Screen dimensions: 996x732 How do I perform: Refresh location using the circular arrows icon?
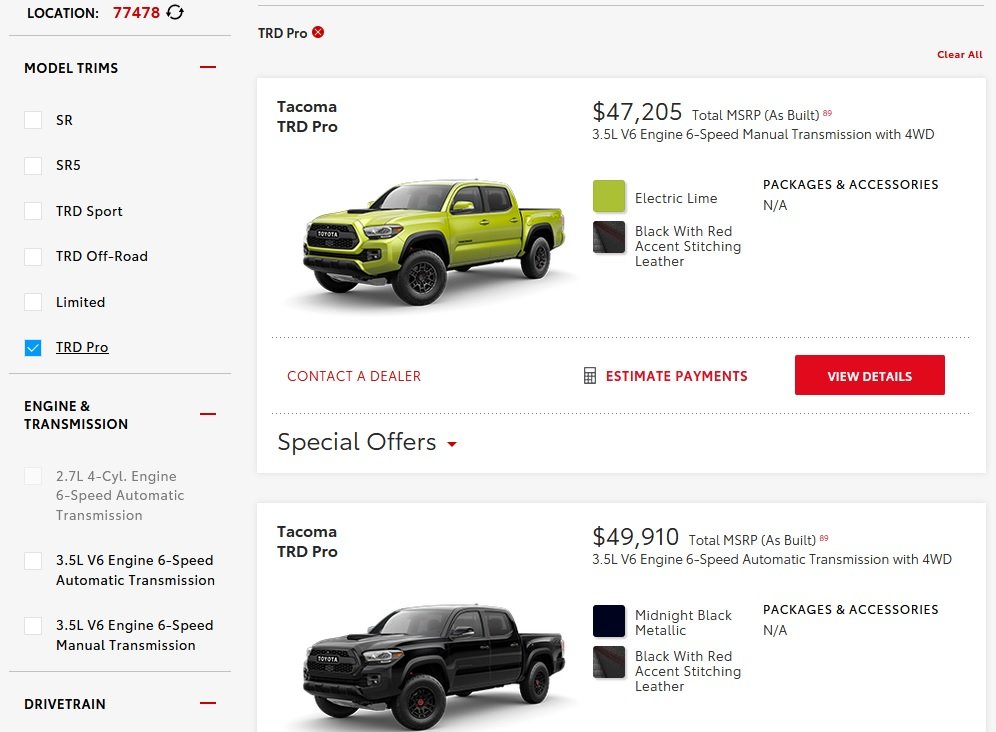[x=175, y=12]
